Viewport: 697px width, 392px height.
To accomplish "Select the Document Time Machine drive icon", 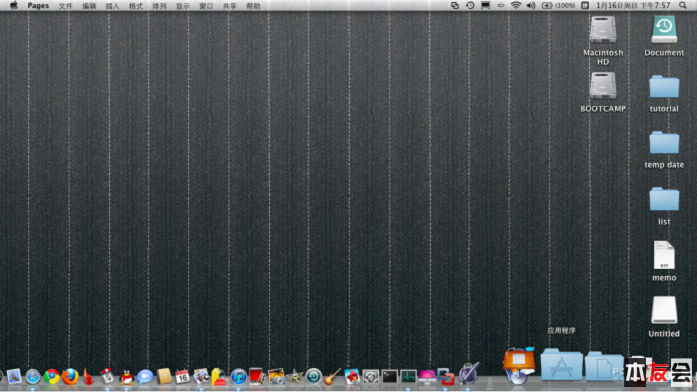I will tap(664, 29).
